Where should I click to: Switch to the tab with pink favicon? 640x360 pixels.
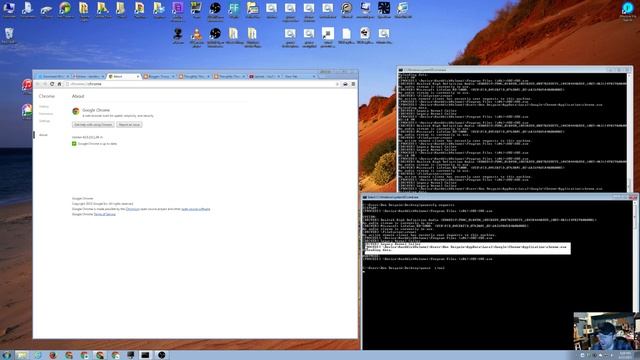tap(264, 76)
